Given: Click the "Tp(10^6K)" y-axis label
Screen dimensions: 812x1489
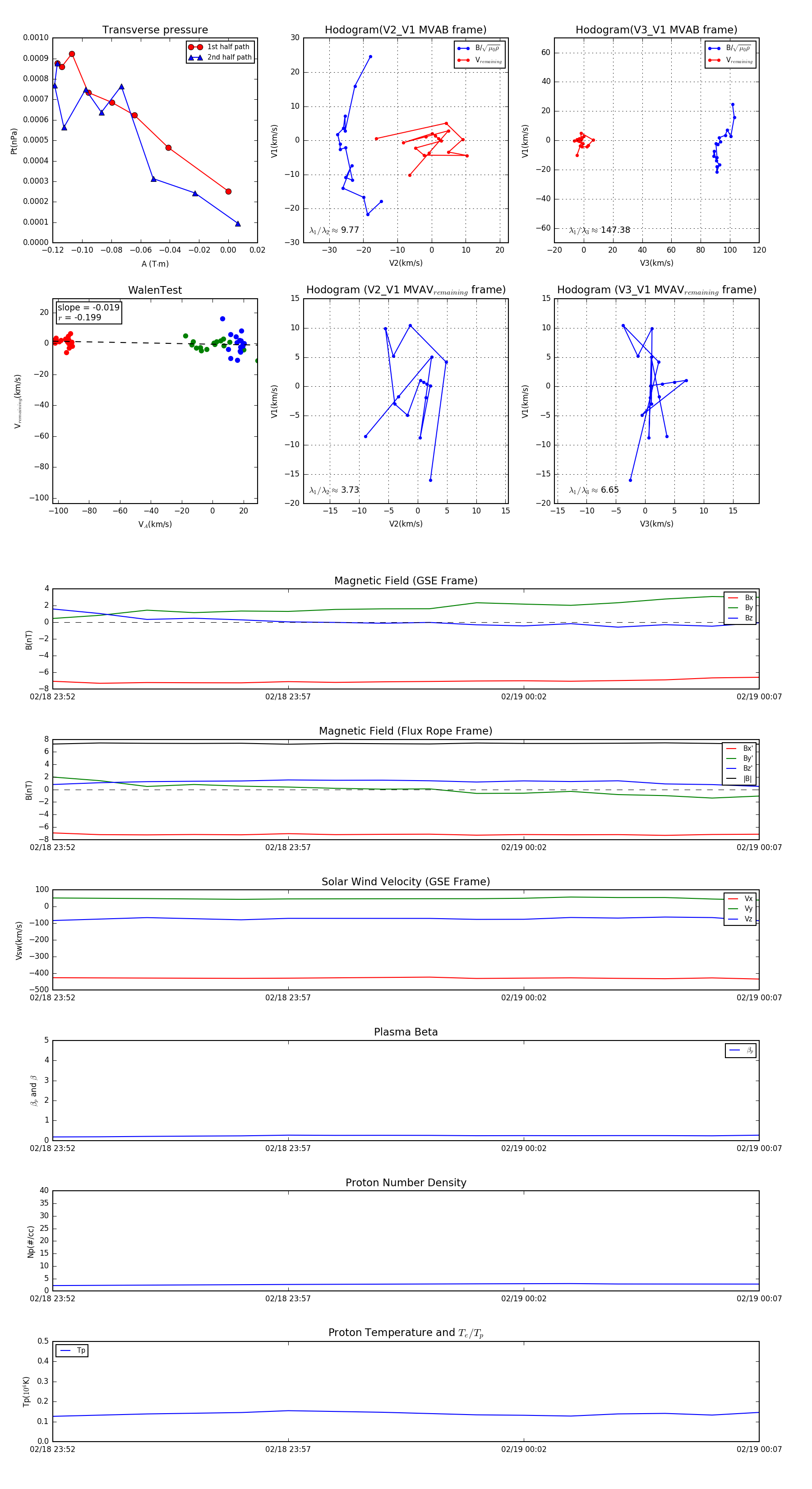Looking at the screenshot, I should tap(26, 1392).
